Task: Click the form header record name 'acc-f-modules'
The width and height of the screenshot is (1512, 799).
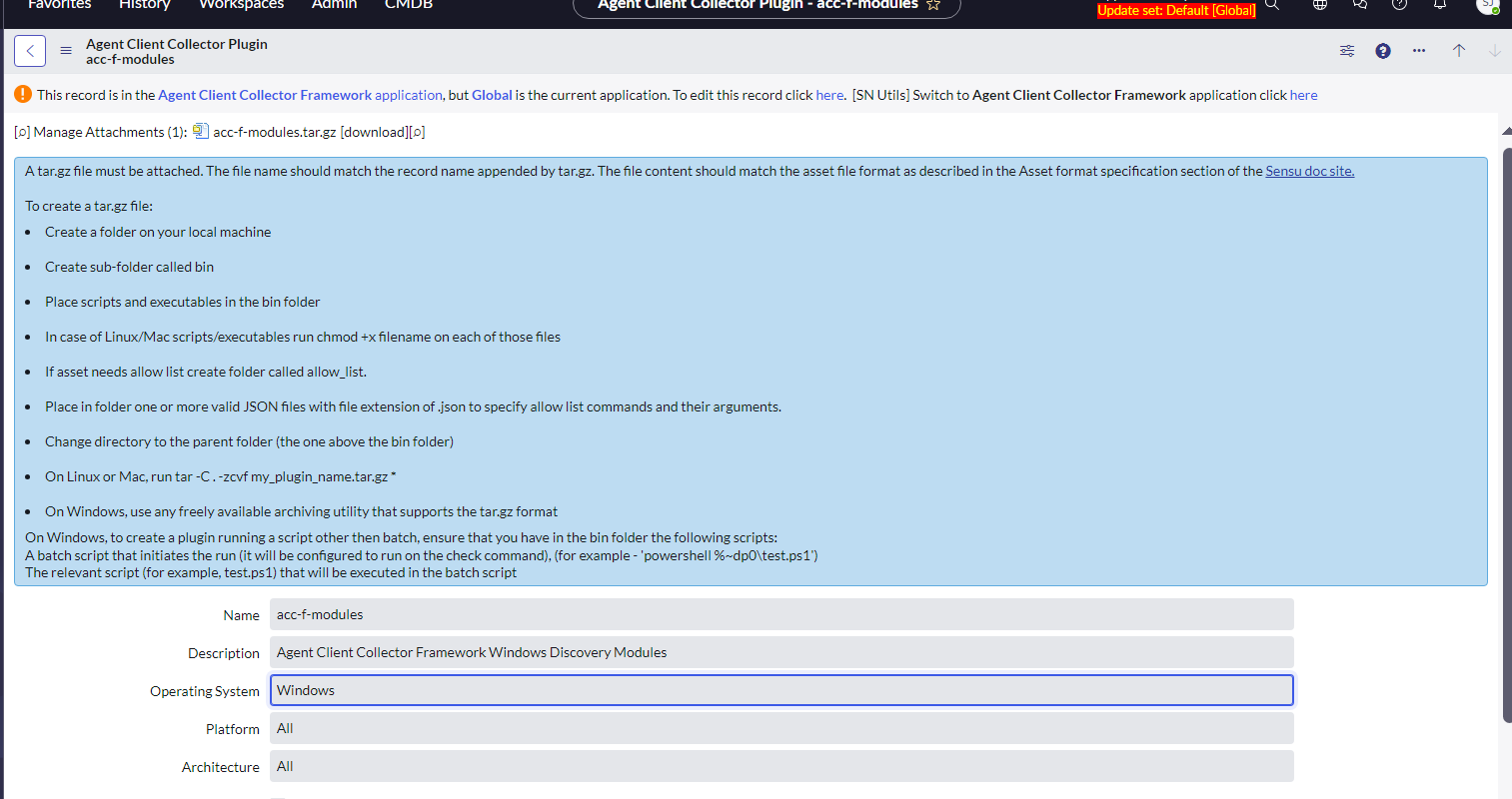Action: pyautogui.click(x=130, y=59)
